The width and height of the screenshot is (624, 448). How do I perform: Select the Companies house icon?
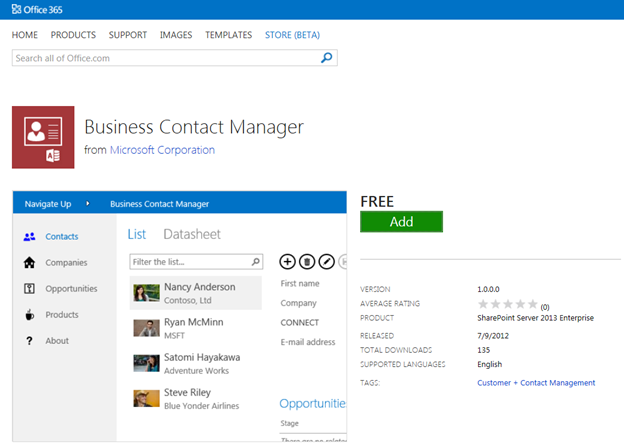(29, 263)
